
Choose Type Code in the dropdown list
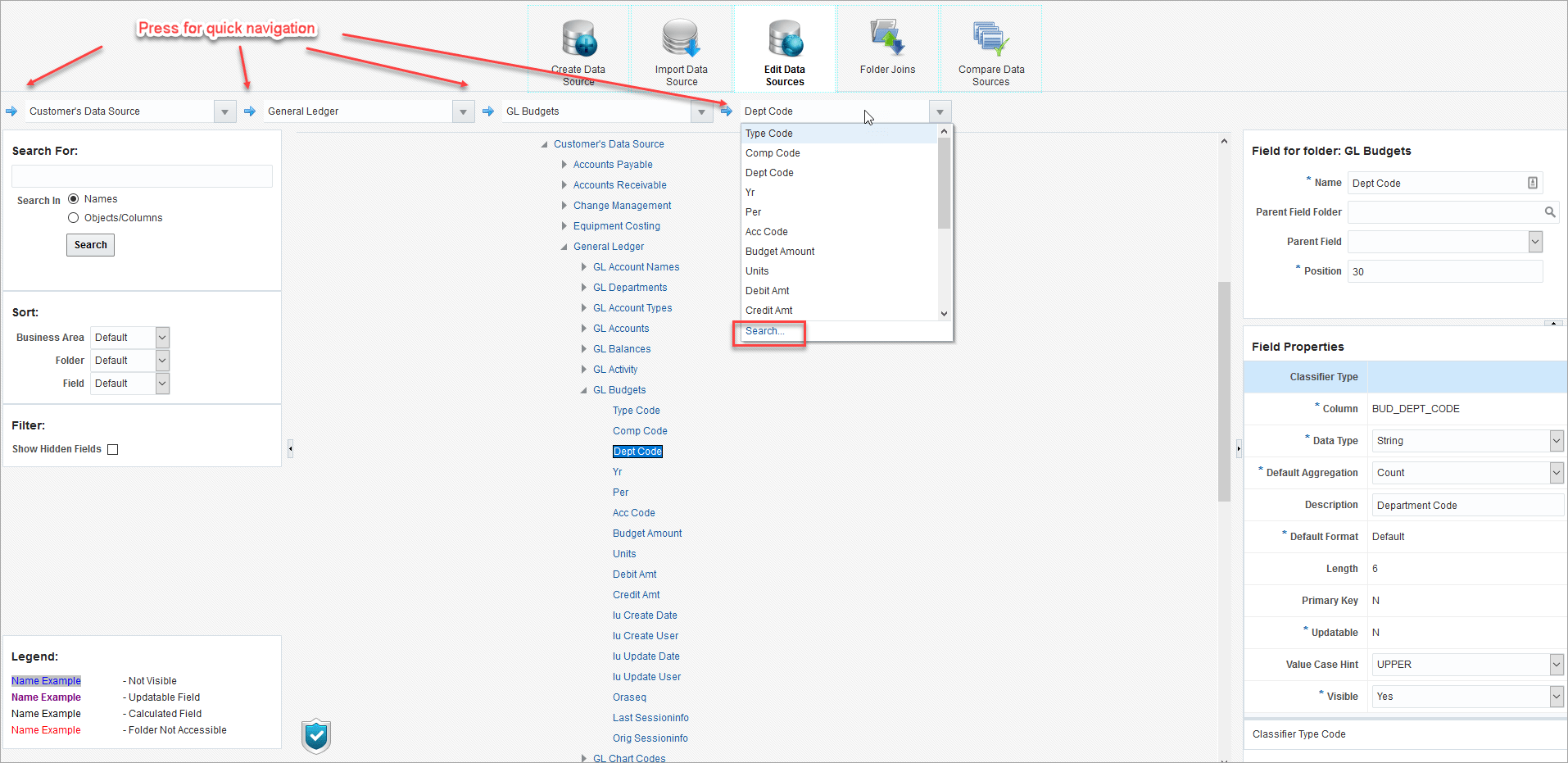pyautogui.click(x=839, y=134)
